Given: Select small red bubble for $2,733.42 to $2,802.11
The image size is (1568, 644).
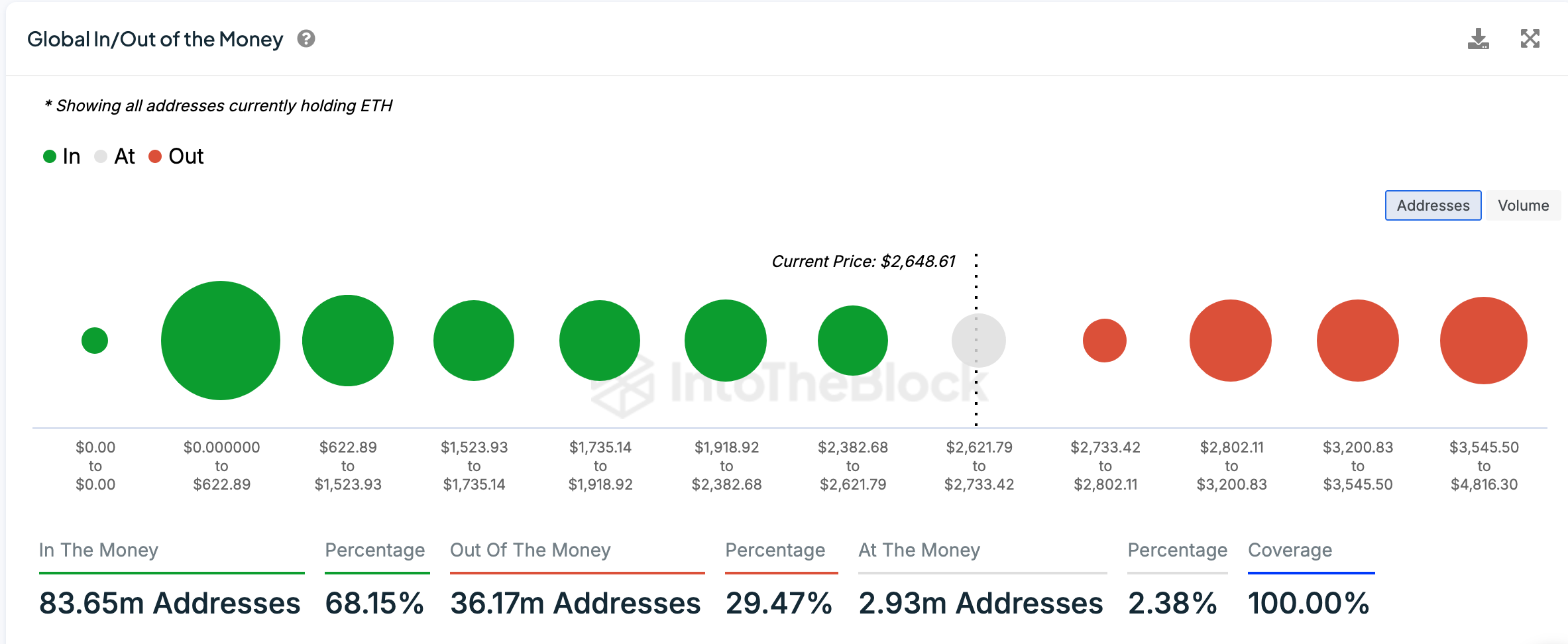Looking at the screenshot, I should [x=1105, y=341].
